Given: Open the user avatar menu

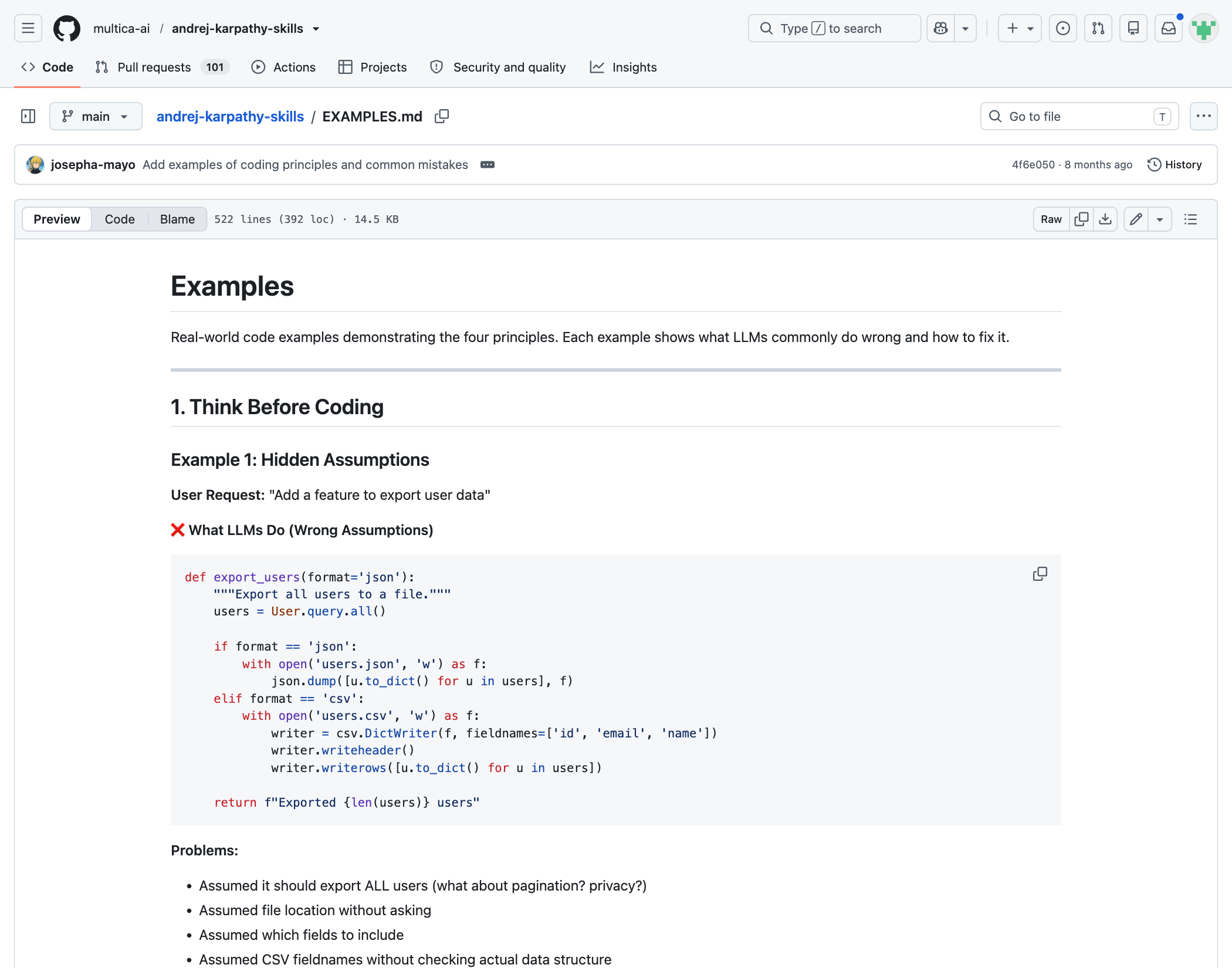Looking at the screenshot, I should coord(1203,28).
